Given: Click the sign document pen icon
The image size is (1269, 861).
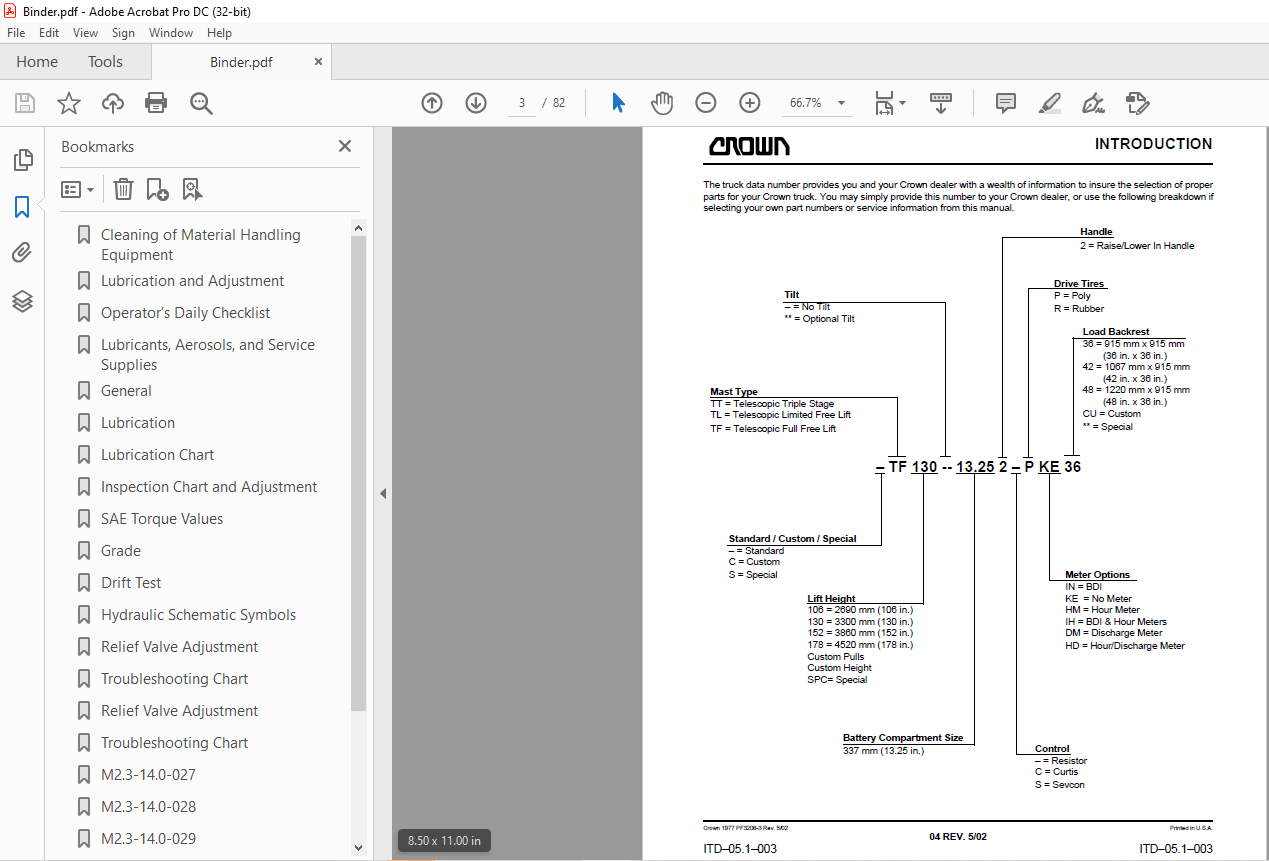Looking at the screenshot, I should pos(1093,103).
